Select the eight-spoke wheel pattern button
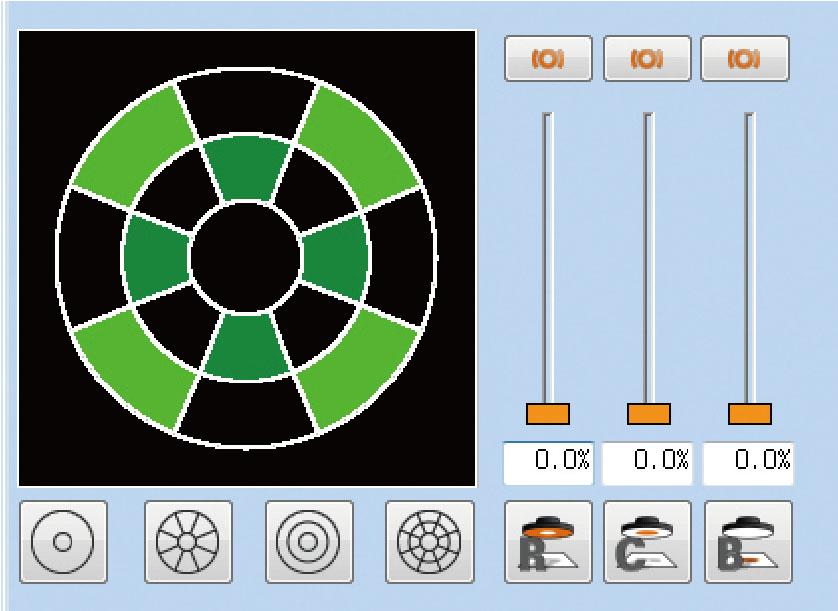Viewport: 838px width, 611px height. 188,542
